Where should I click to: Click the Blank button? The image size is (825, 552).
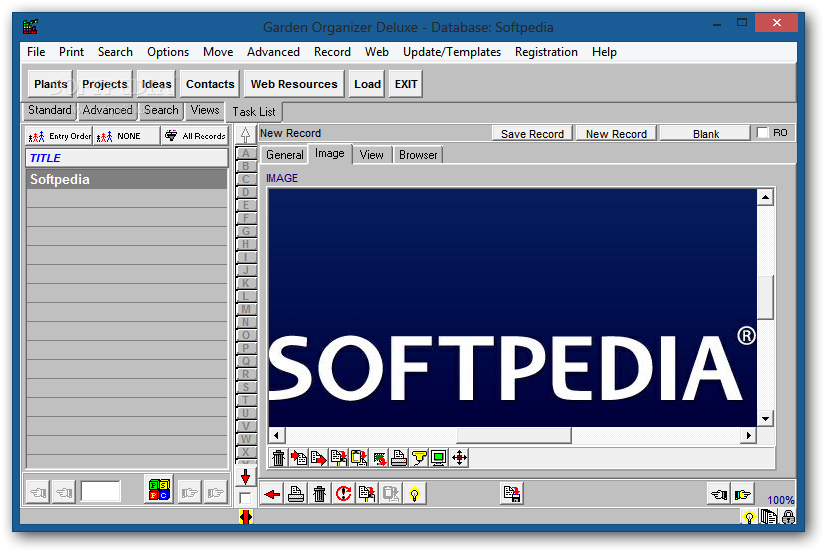(706, 134)
